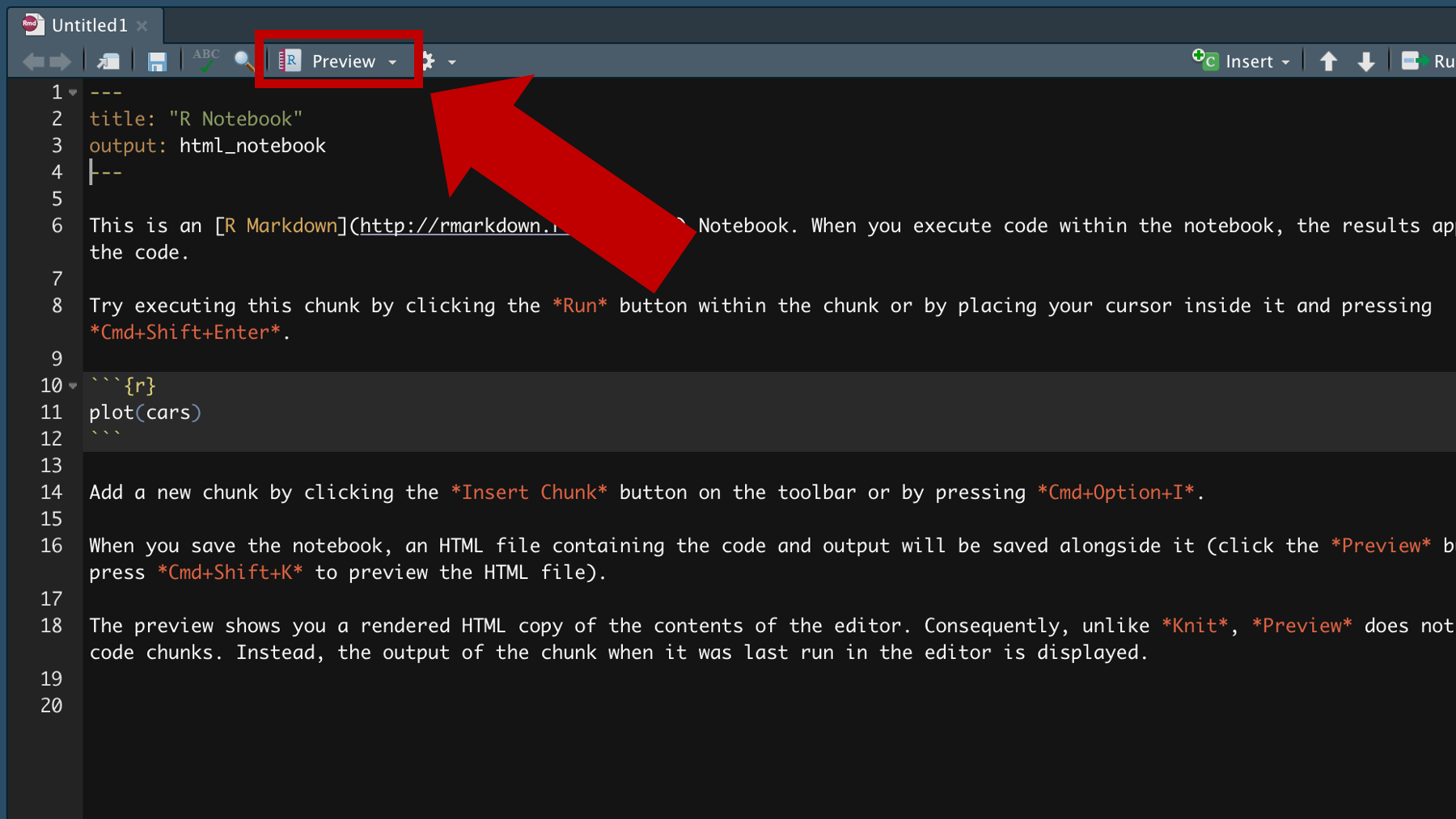Click the *Insert Chunk* text
1456x819 pixels.
[x=528, y=492]
